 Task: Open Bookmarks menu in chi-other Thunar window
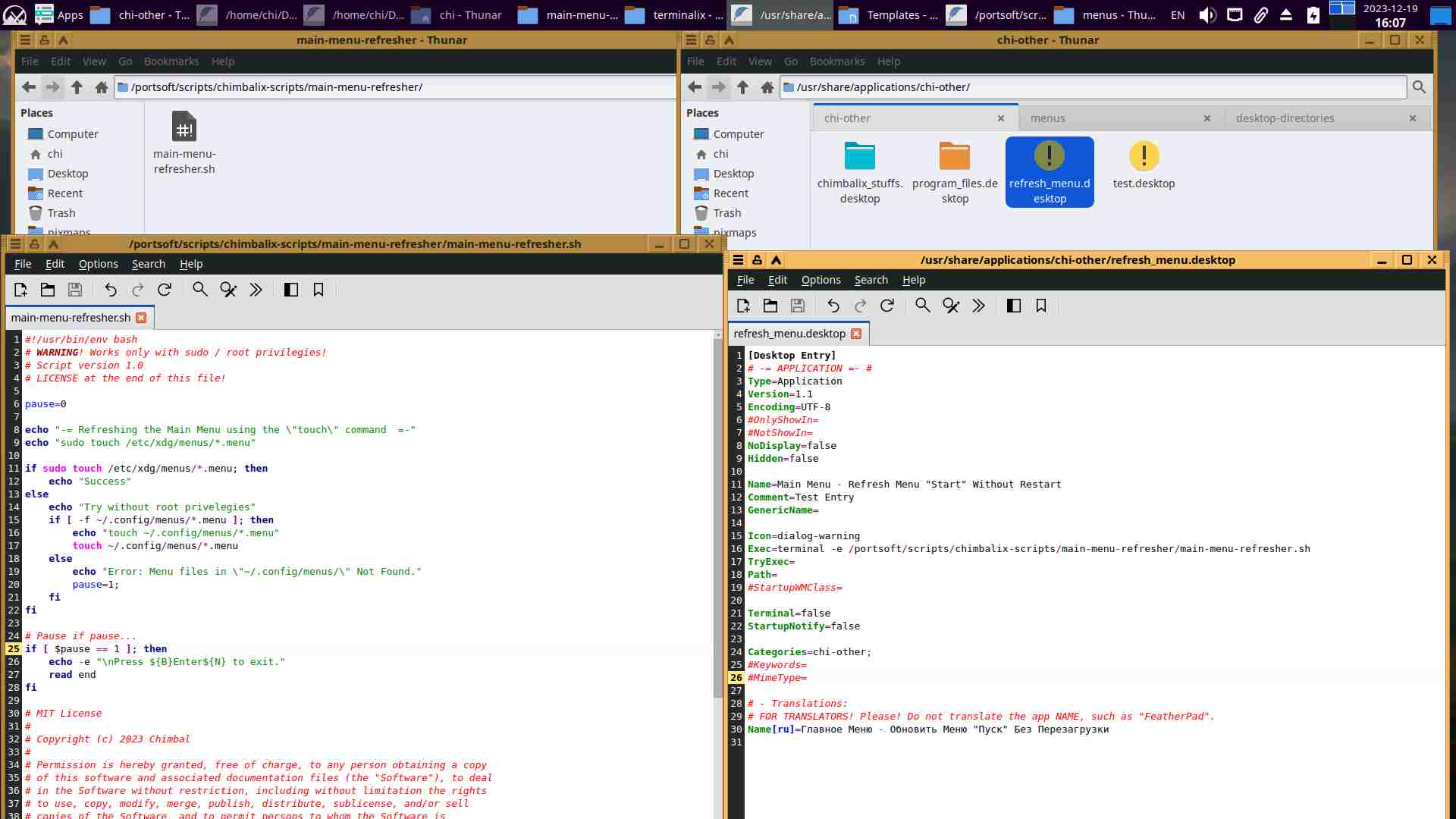pyautogui.click(x=836, y=61)
